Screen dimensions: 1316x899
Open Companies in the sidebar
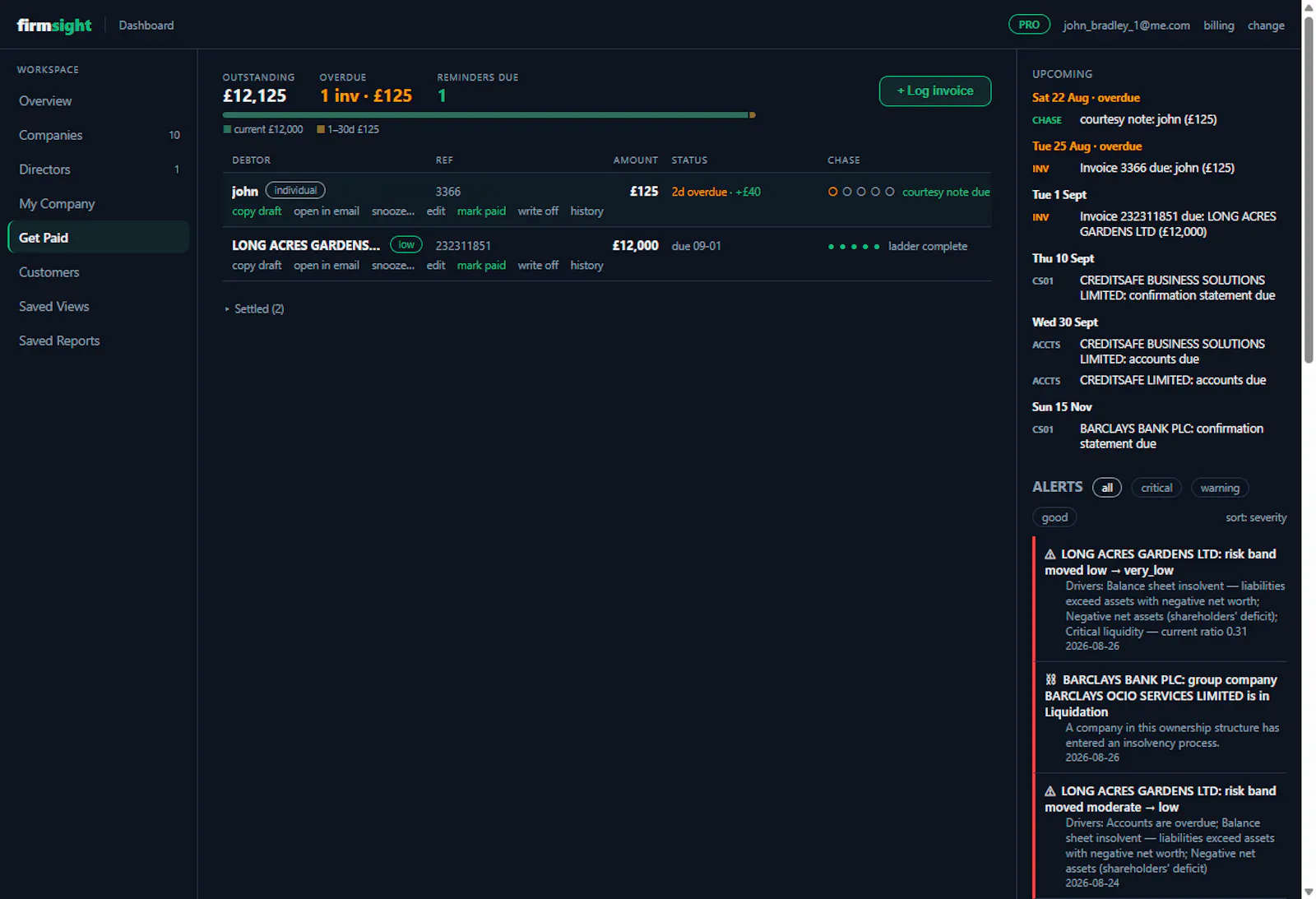99,136
